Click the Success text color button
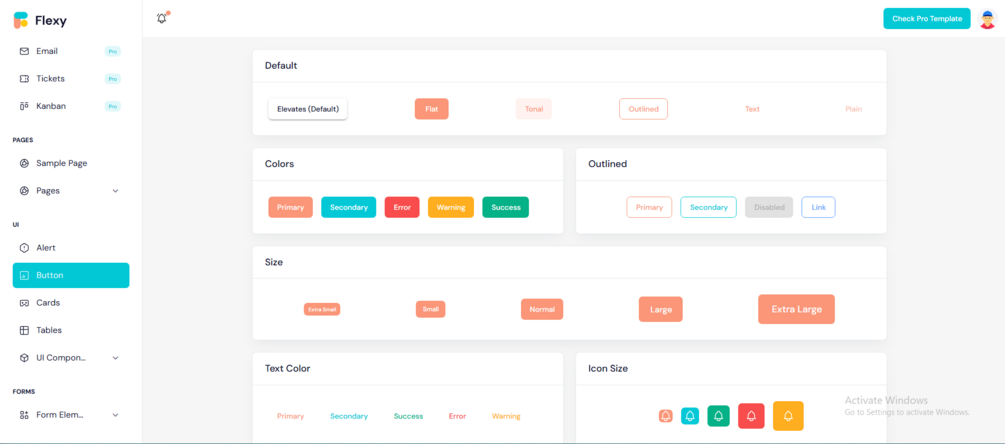Image resolution: width=1005 pixels, height=444 pixels. pos(408,416)
